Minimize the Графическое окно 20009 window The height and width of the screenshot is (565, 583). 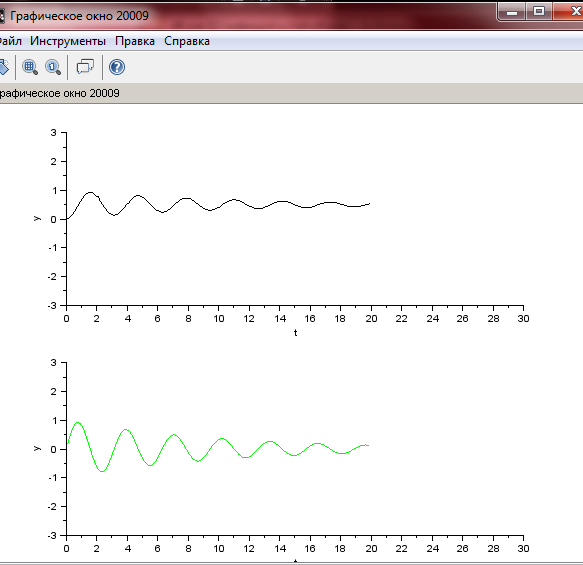[512, 12]
